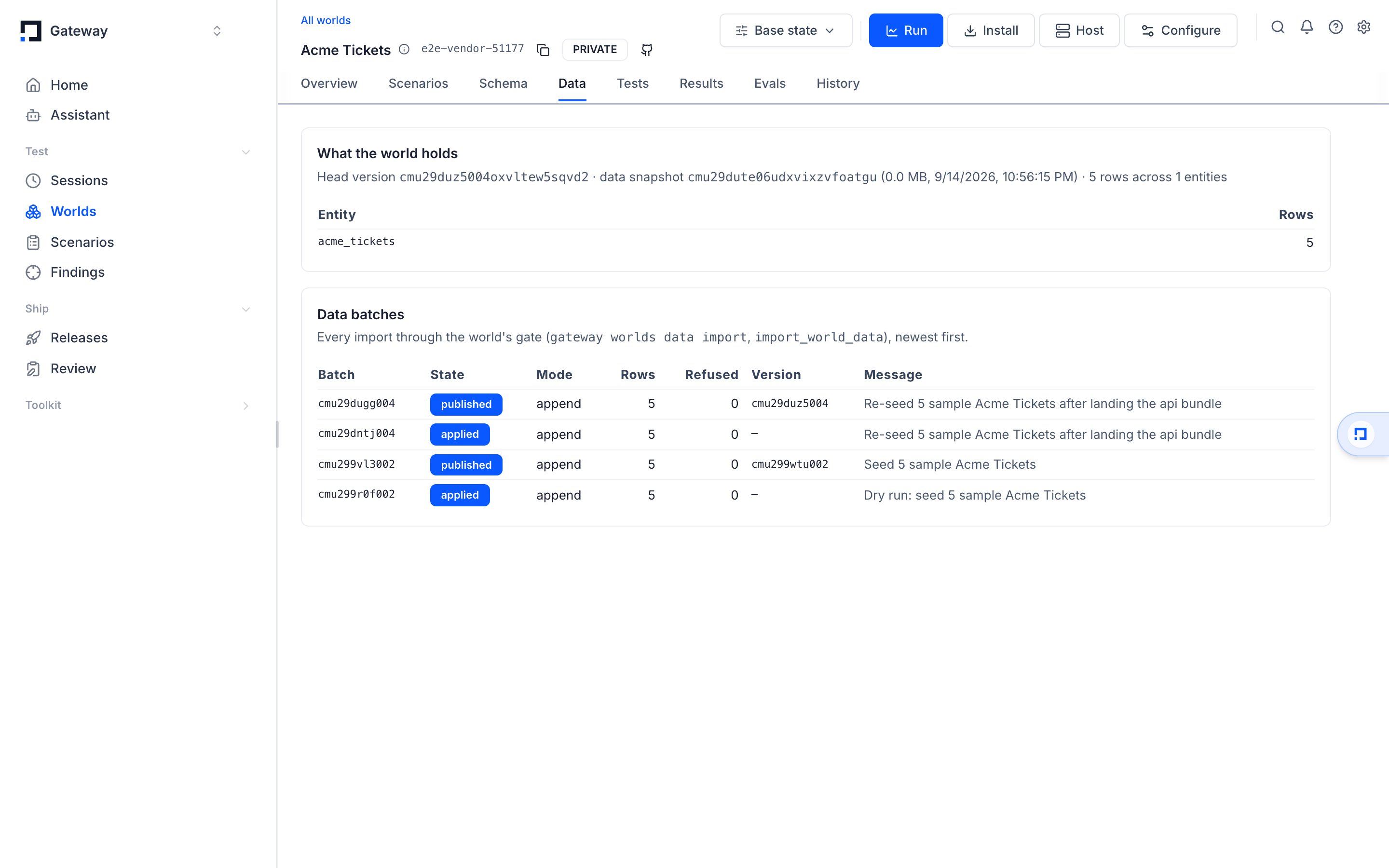Viewport: 1389px width, 868px height.
Task: Select Worlds in the sidebar
Action: [x=61, y=211]
